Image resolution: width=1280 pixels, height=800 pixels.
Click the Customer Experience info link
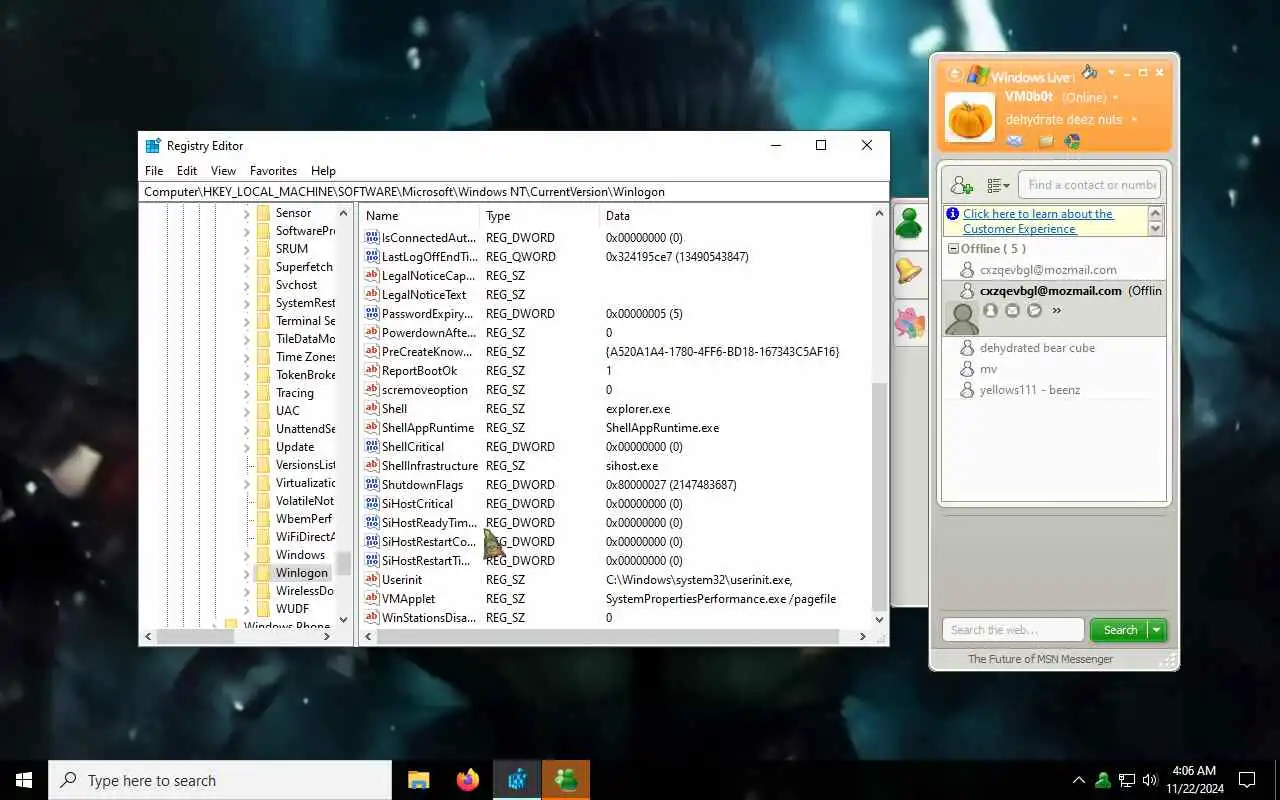(x=1037, y=221)
